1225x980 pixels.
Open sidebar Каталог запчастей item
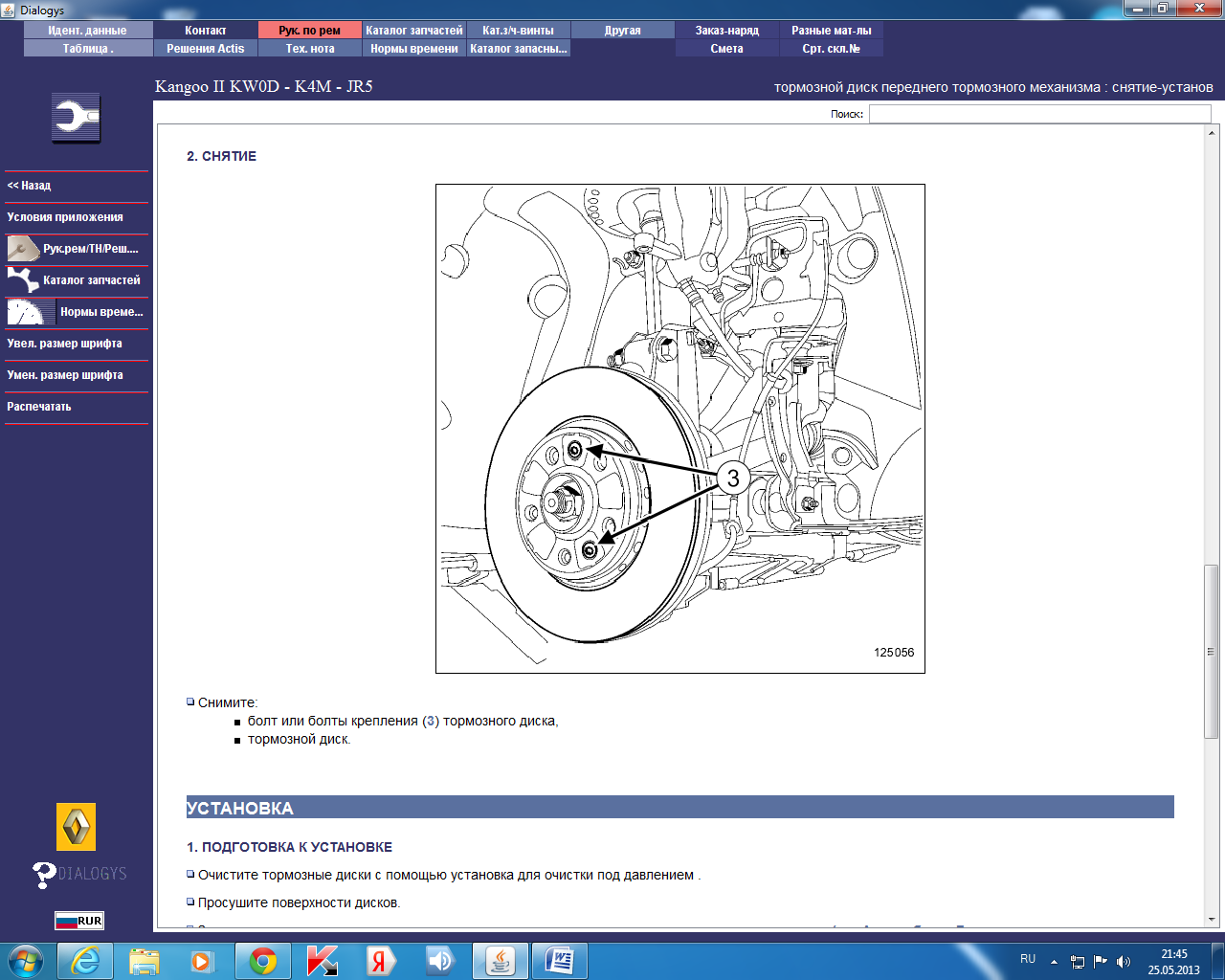[77, 280]
